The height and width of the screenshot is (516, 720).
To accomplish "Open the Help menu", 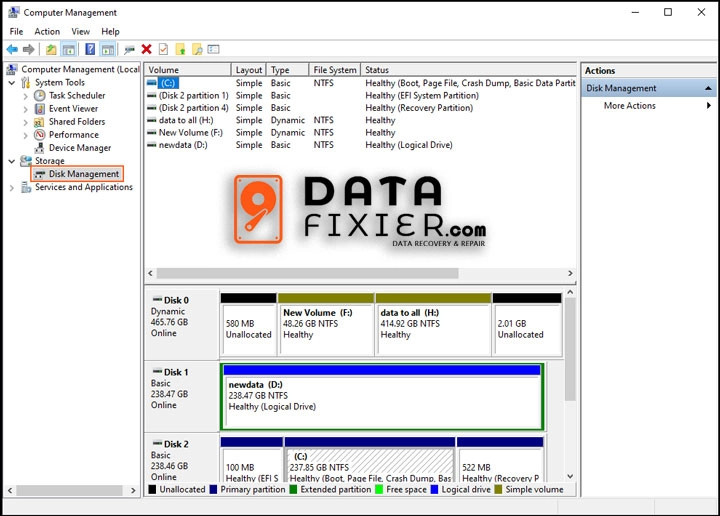I will 110,32.
